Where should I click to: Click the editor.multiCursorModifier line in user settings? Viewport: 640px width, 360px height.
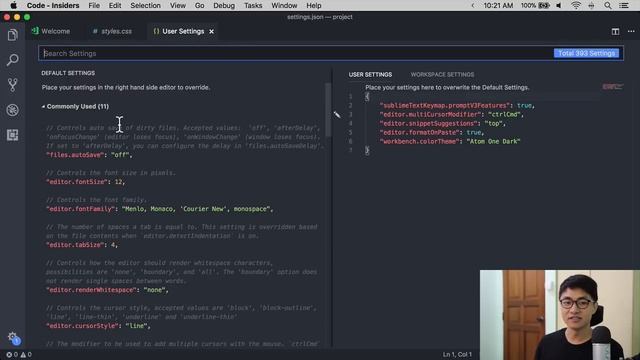pos(451,115)
